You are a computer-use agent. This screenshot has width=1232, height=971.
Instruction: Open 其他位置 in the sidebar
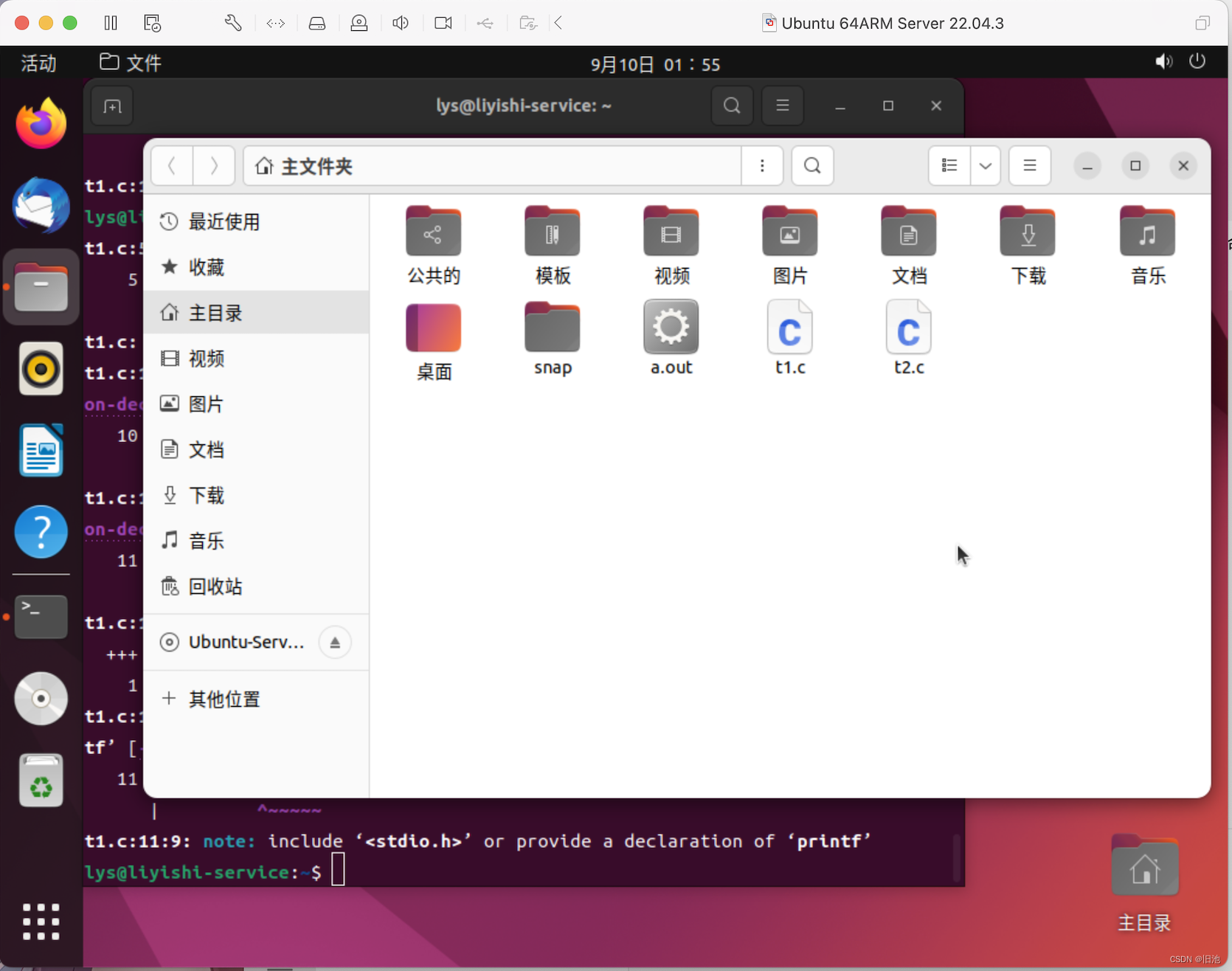[223, 699]
